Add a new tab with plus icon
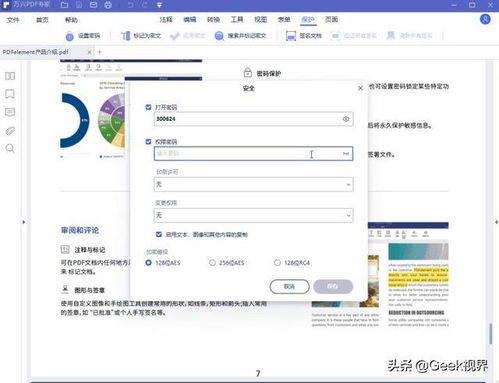499x383 pixels. pos(99,52)
